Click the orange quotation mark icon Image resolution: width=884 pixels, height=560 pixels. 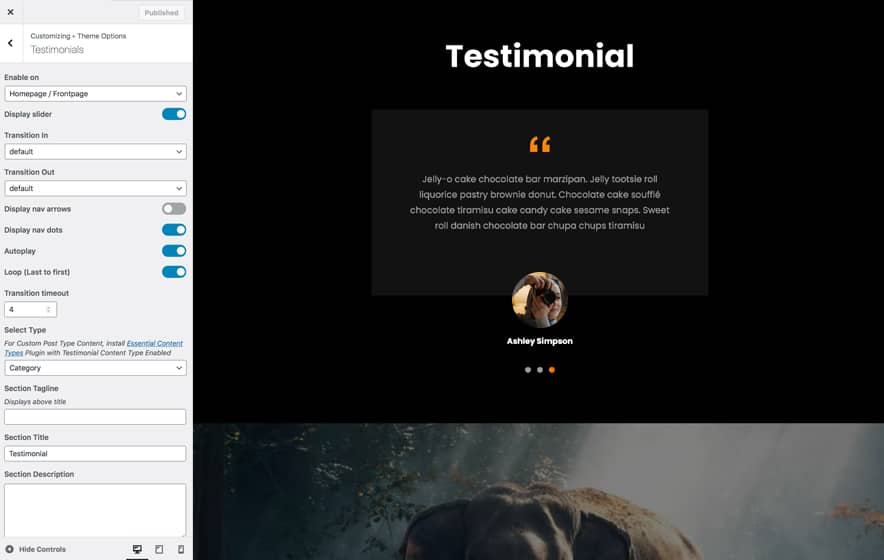pyautogui.click(x=540, y=144)
